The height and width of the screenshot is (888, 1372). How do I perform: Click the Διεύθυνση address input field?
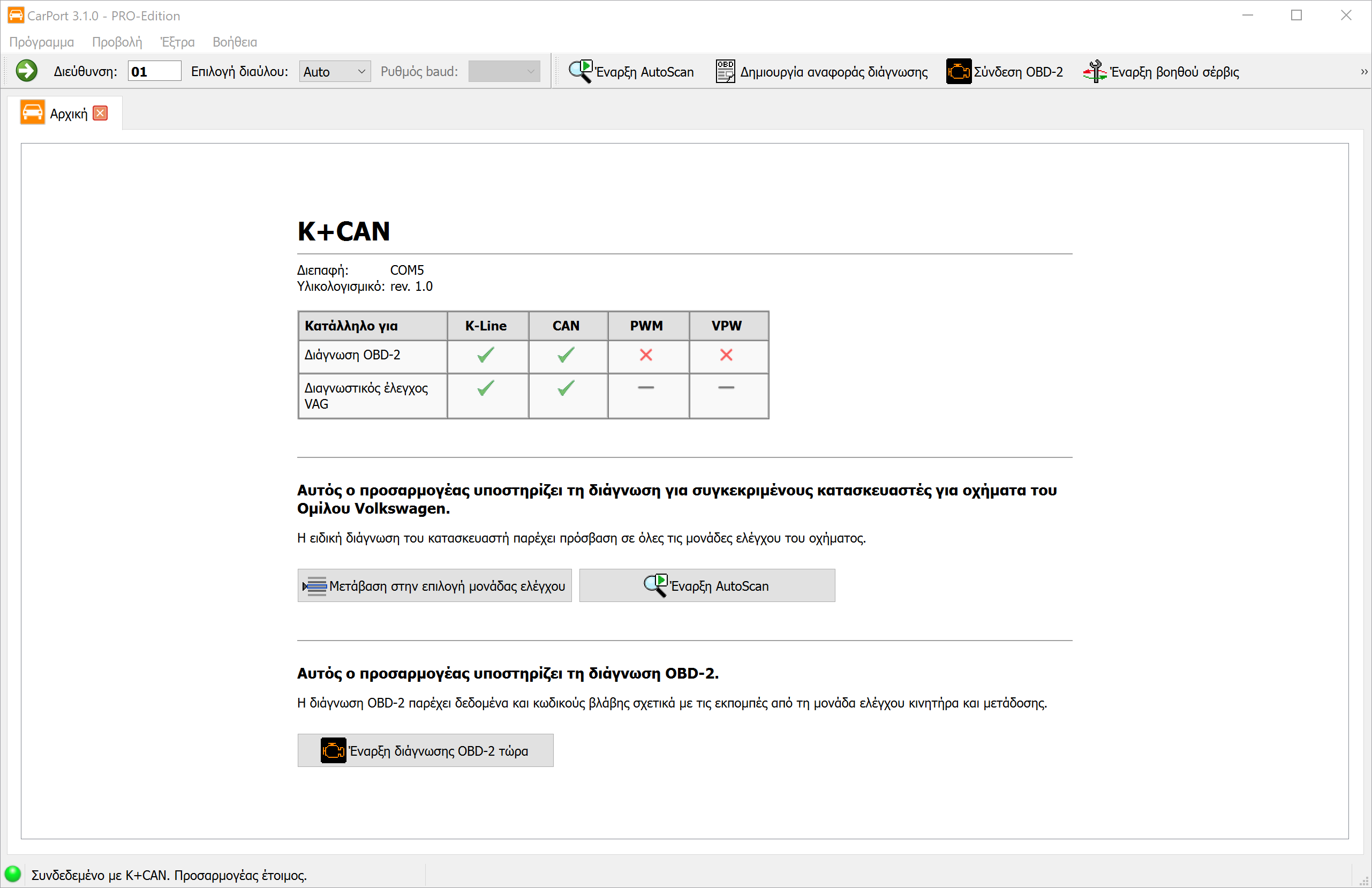point(153,72)
